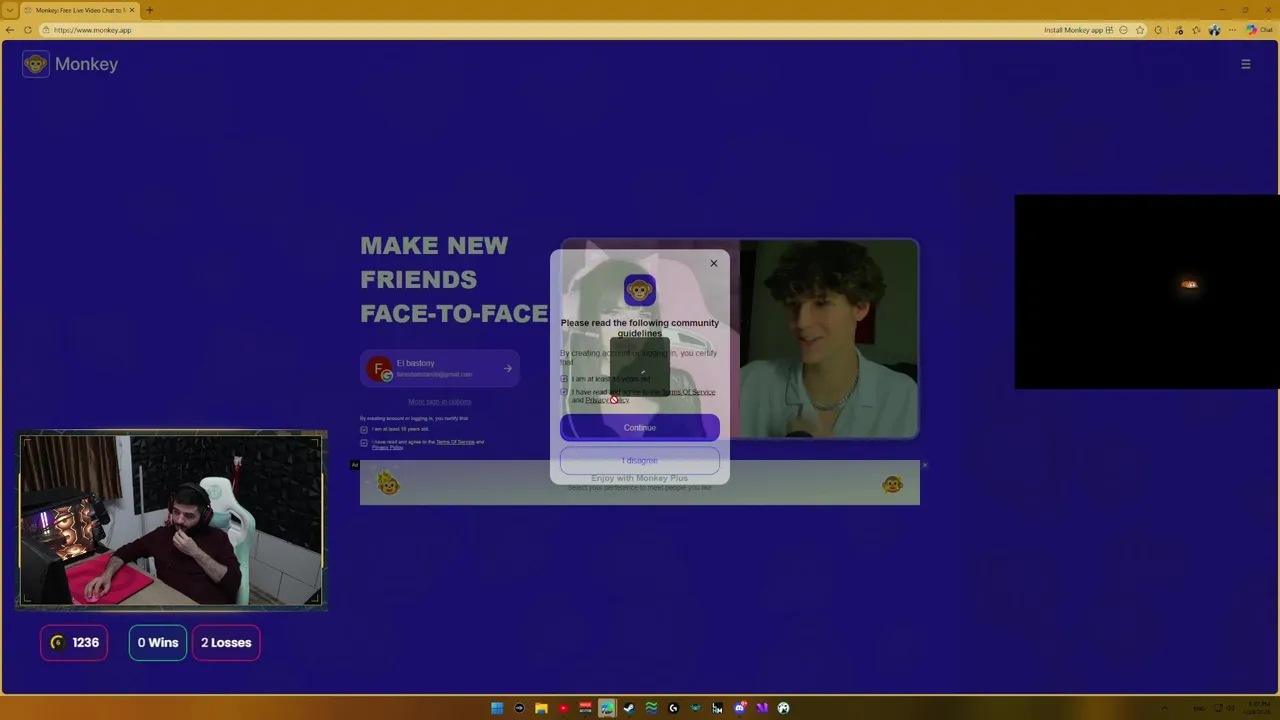Open Privacy Policy link below sign-in
1280x720 pixels.
[387, 448]
